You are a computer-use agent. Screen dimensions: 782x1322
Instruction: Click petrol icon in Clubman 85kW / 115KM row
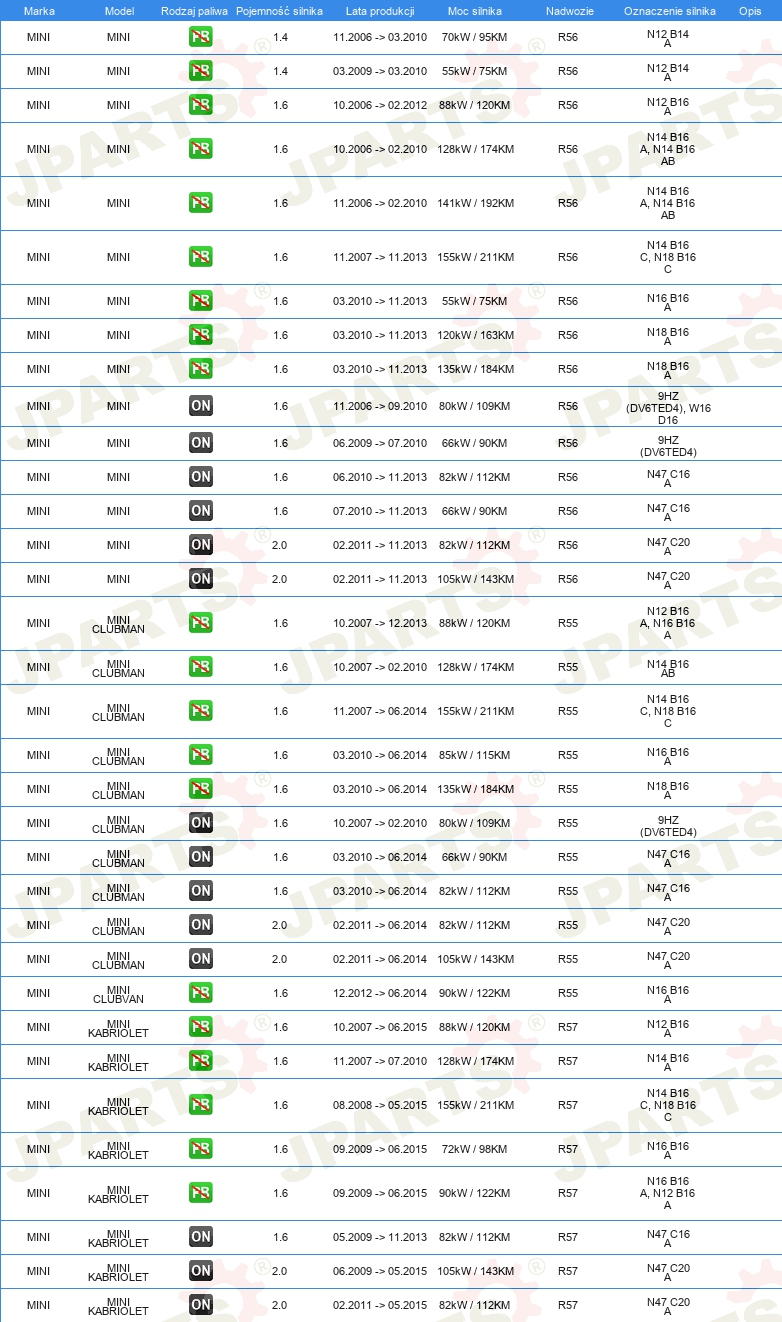click(201, 755)
